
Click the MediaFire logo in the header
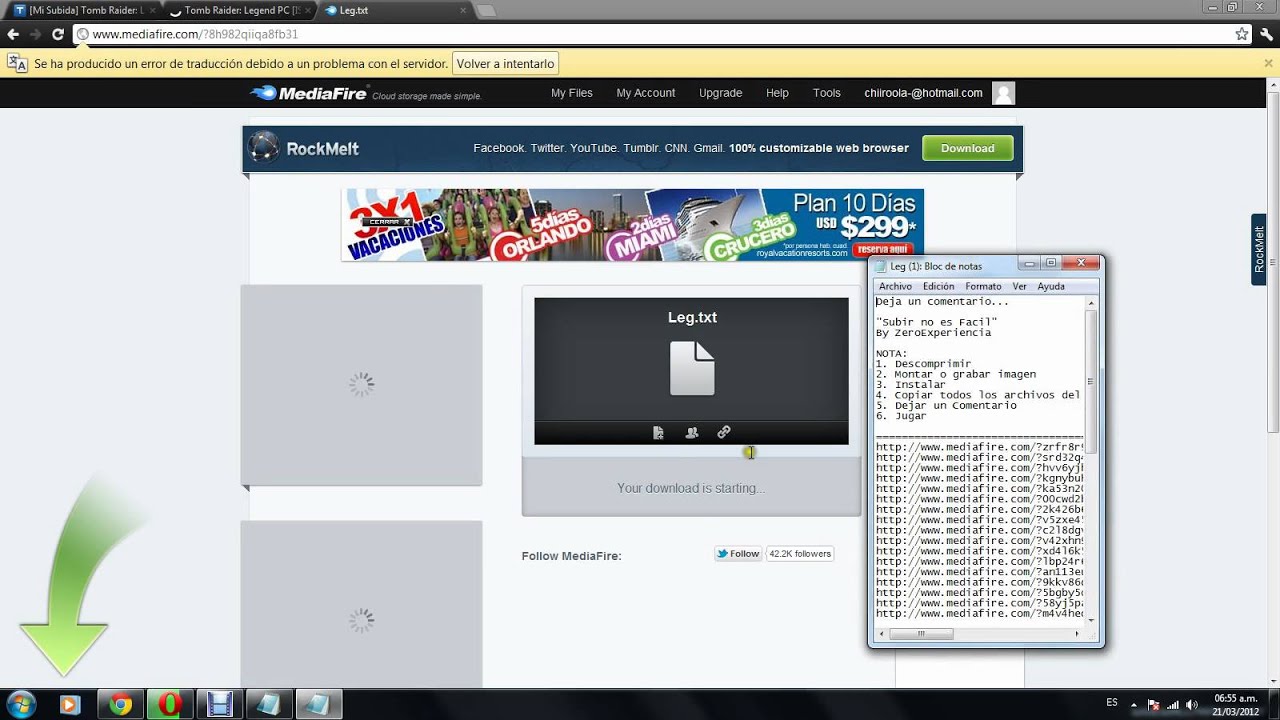(x=308, y=93)
